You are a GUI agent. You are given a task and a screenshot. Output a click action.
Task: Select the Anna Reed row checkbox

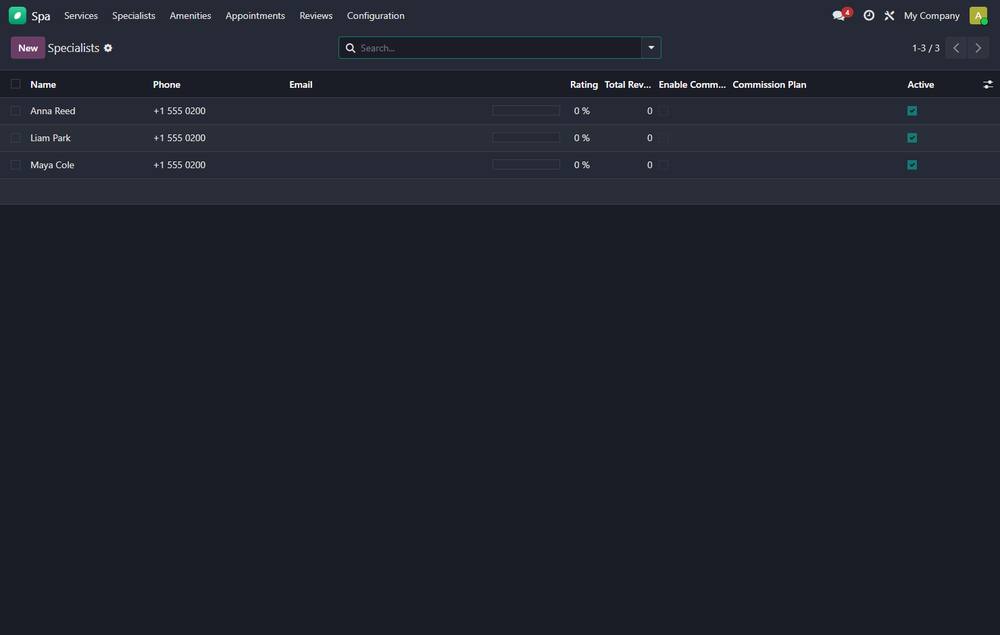(15, 111)
